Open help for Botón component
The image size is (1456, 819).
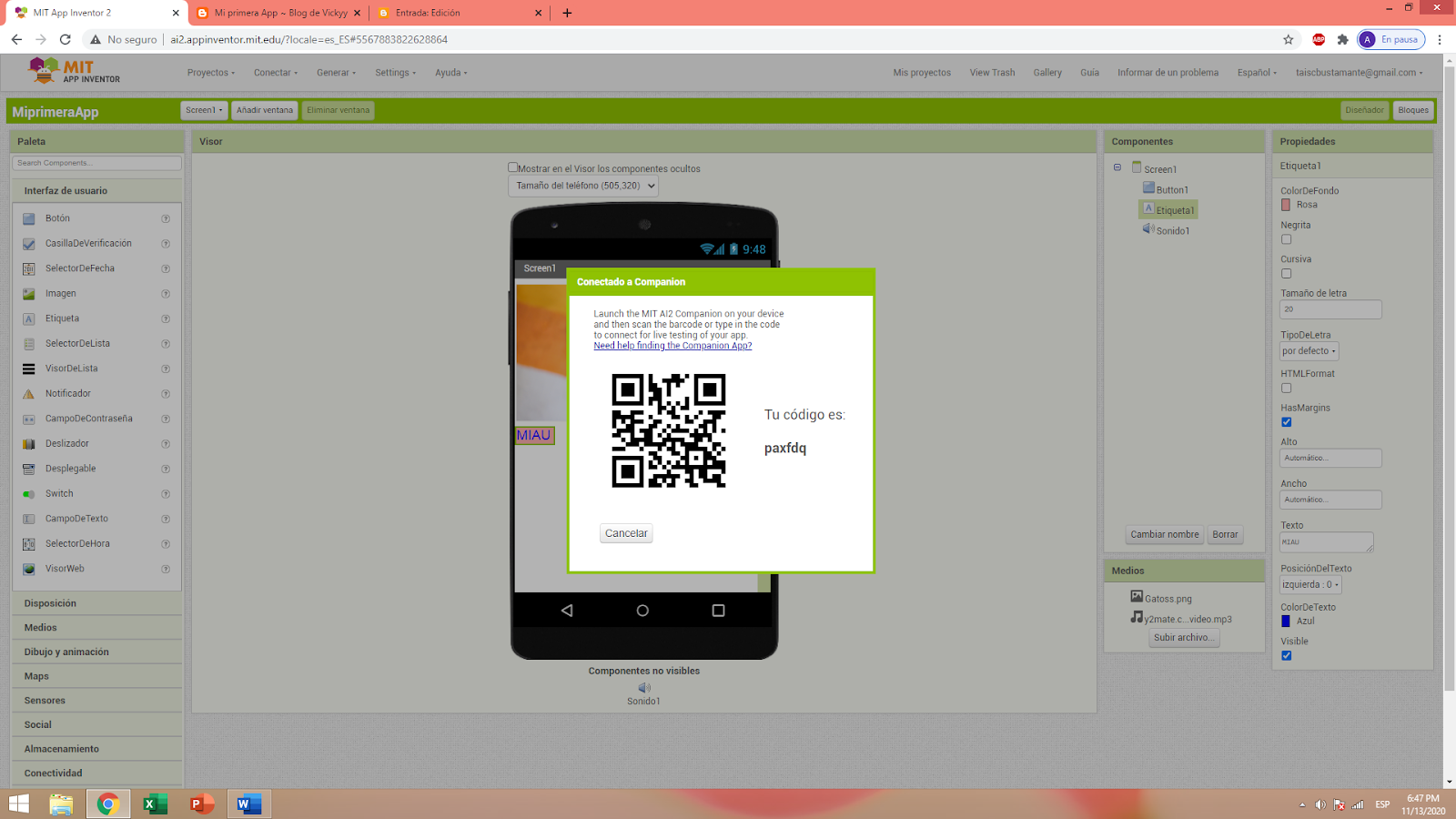[x=166, y=218]
